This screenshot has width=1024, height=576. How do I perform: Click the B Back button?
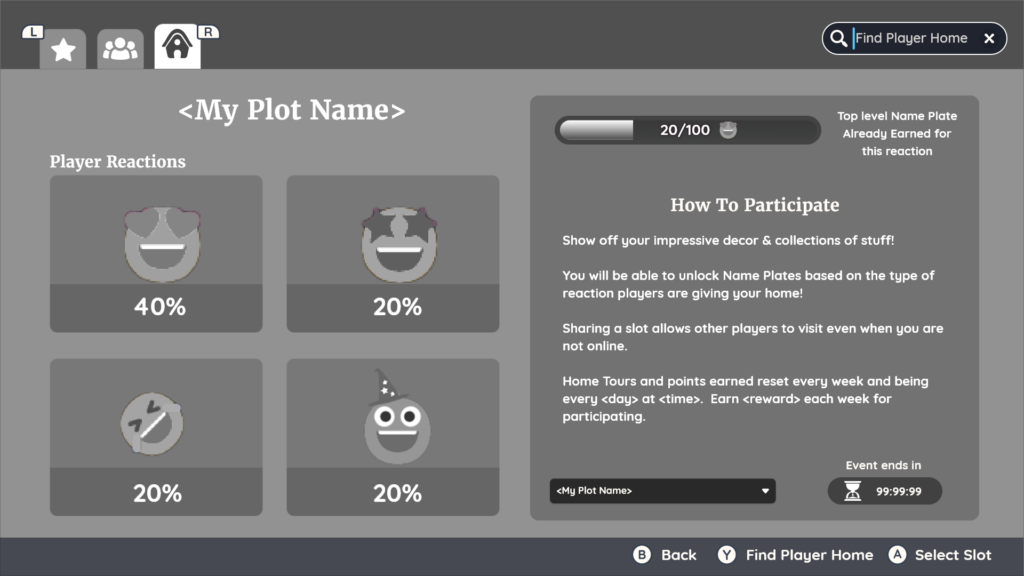[665, 555]
